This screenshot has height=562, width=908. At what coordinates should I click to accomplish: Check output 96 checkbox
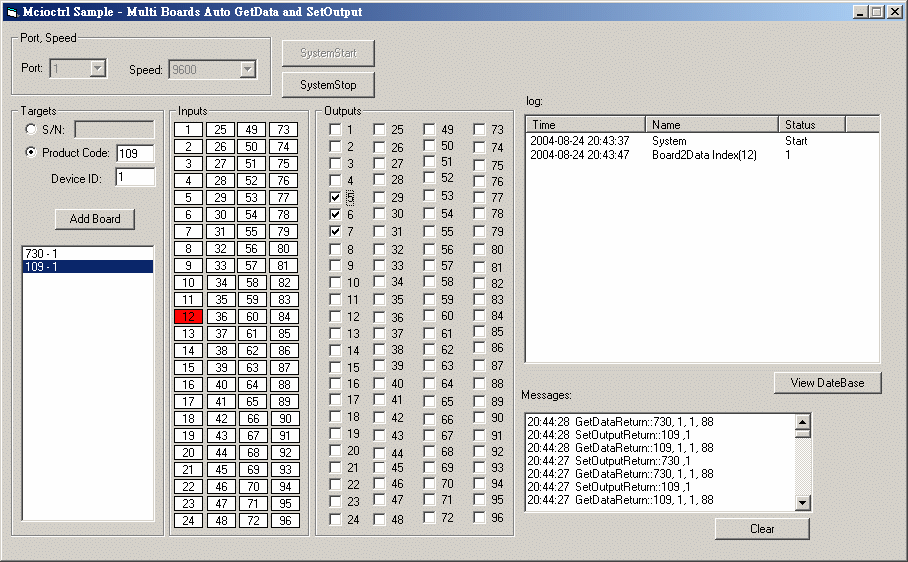[479, 518]
